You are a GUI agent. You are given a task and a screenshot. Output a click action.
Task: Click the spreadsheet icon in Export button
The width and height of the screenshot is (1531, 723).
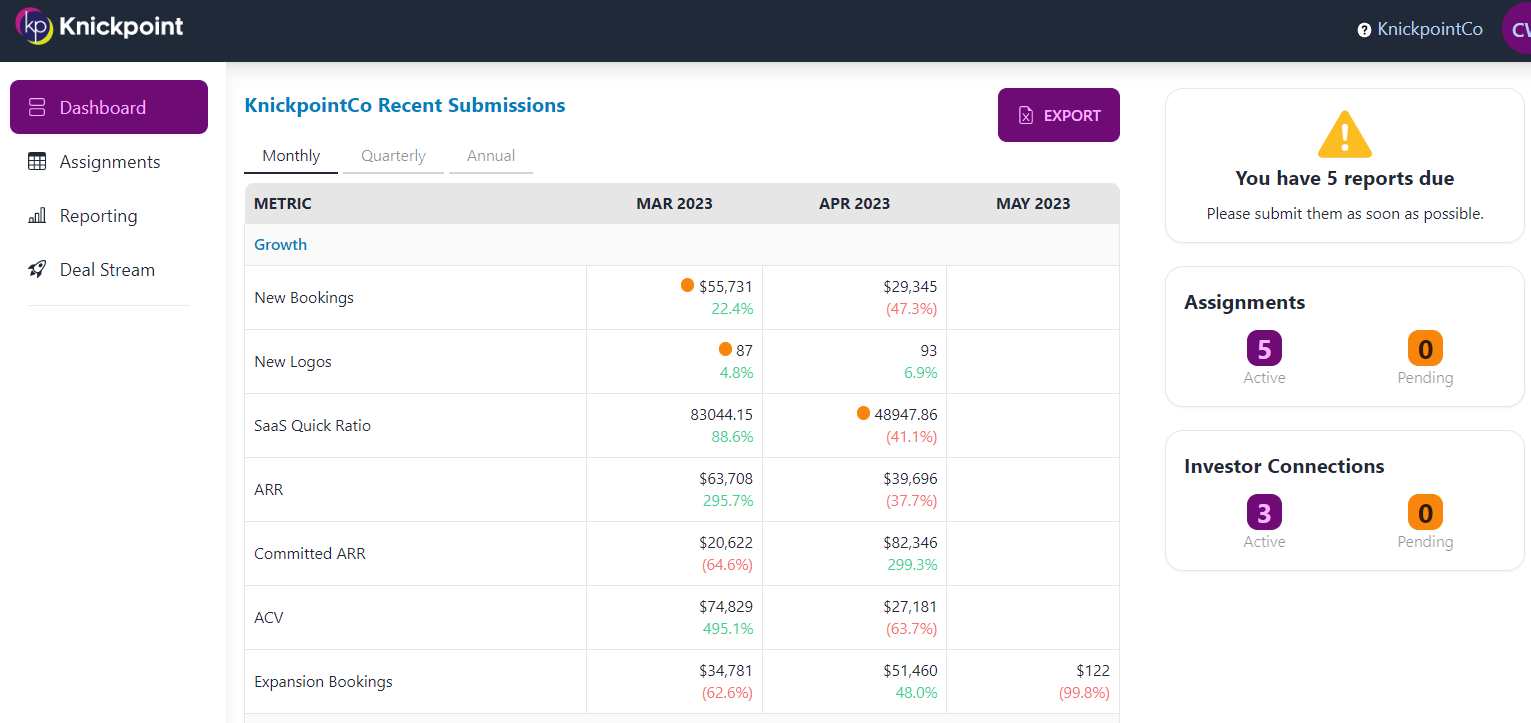pyautogui.click(x=1026, y=115)
